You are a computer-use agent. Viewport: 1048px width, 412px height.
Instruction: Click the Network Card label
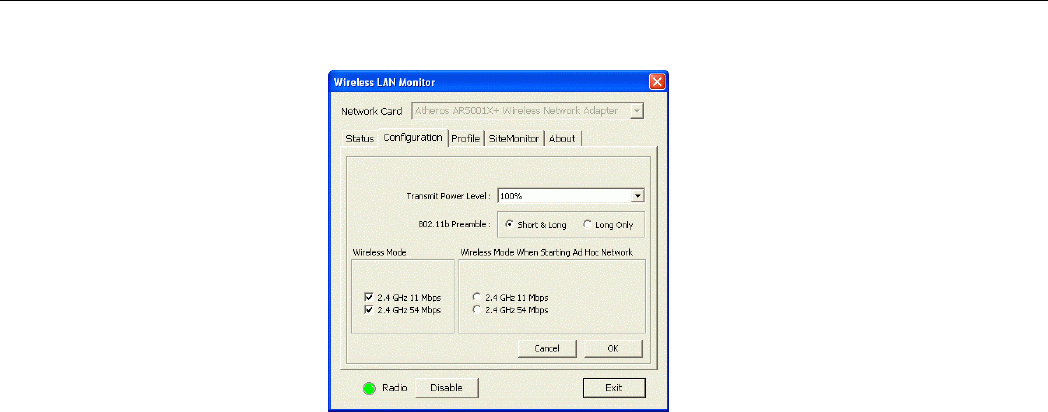coord(372,111)
